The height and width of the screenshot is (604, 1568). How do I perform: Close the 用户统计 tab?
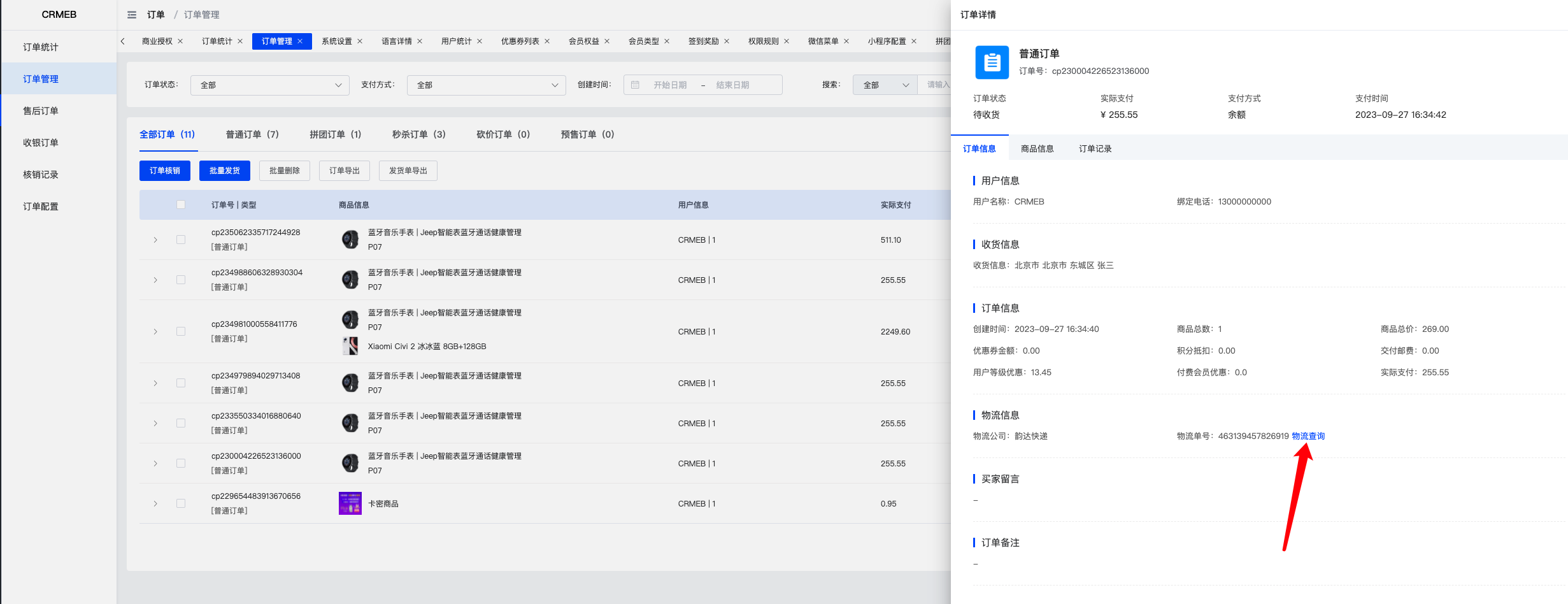480,41
